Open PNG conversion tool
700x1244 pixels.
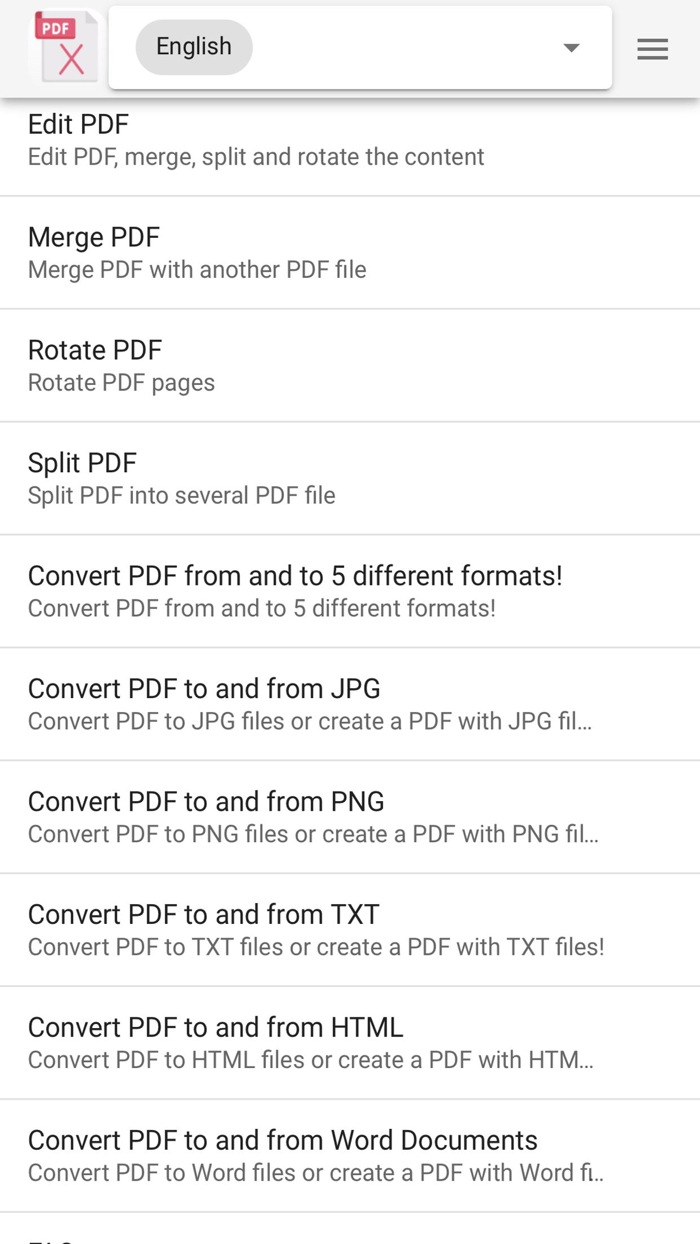[205, 802]
